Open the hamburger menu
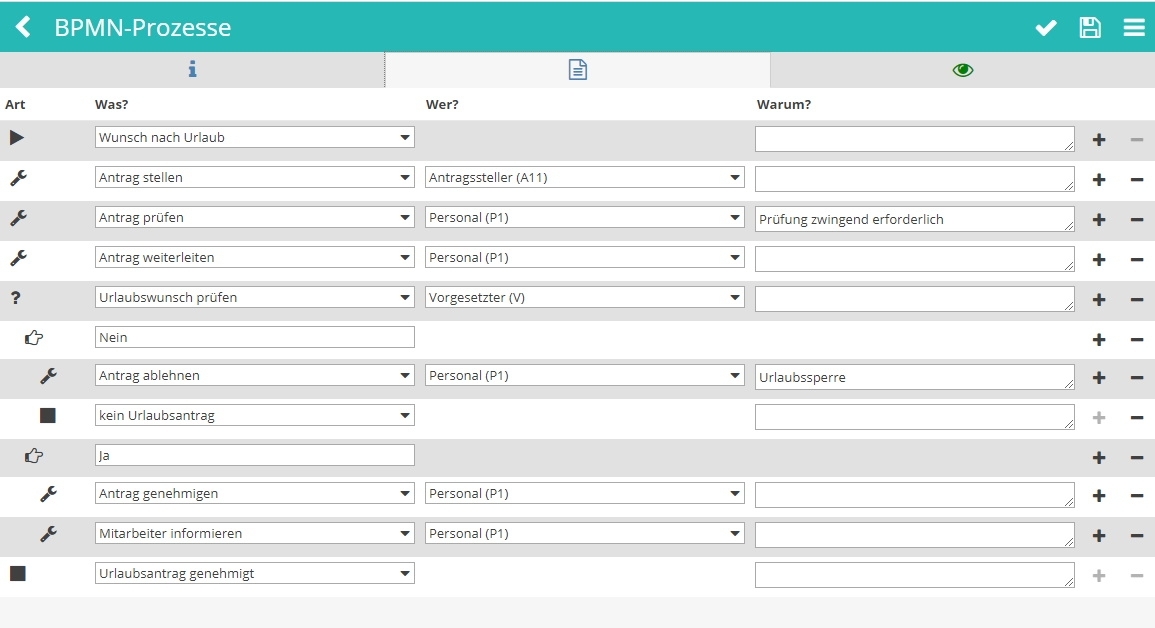The height and width of the screenshot is (628, 1155). click(x=1134, y=27)
